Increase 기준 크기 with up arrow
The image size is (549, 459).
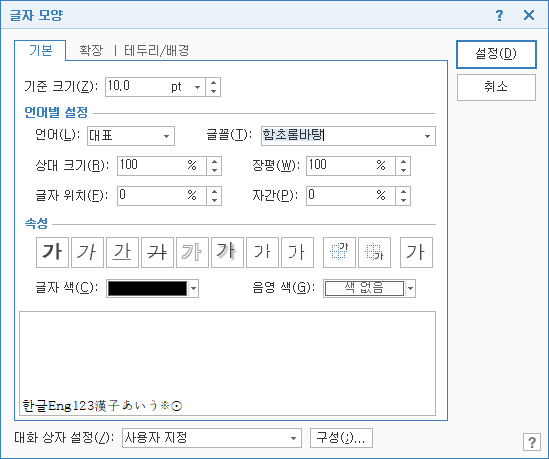[213, 83]
